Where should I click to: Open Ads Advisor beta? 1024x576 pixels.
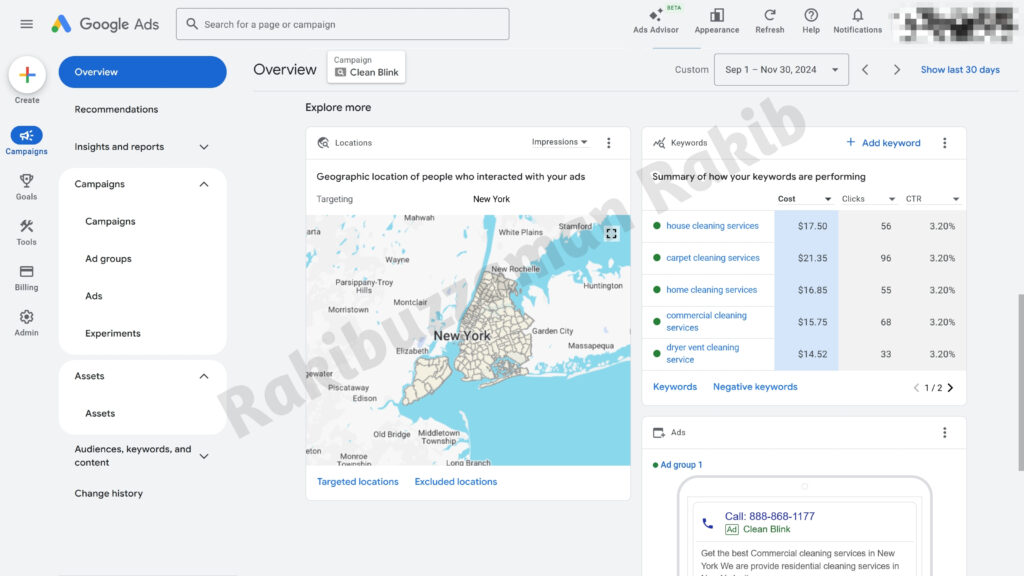click(656, 17)
